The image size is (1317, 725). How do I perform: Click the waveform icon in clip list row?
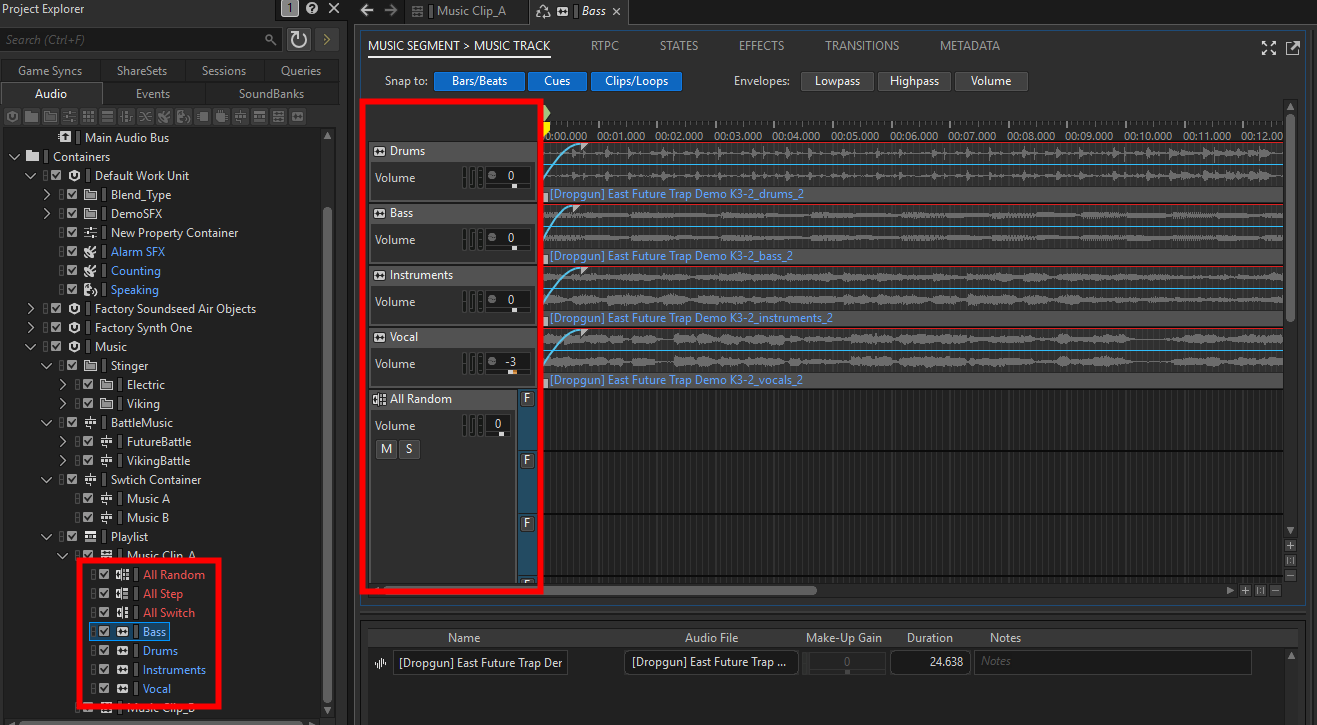[380, 663]
